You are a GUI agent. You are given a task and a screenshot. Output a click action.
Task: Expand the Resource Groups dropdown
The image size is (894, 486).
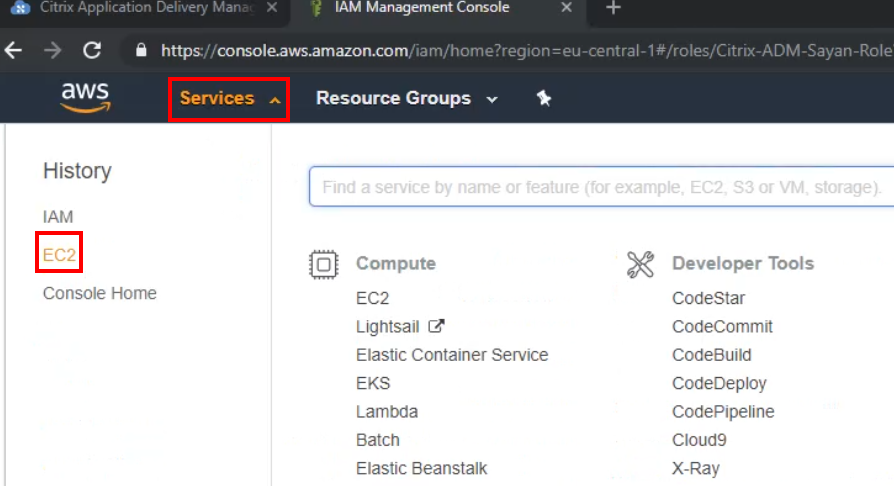(x=406, y=98)
